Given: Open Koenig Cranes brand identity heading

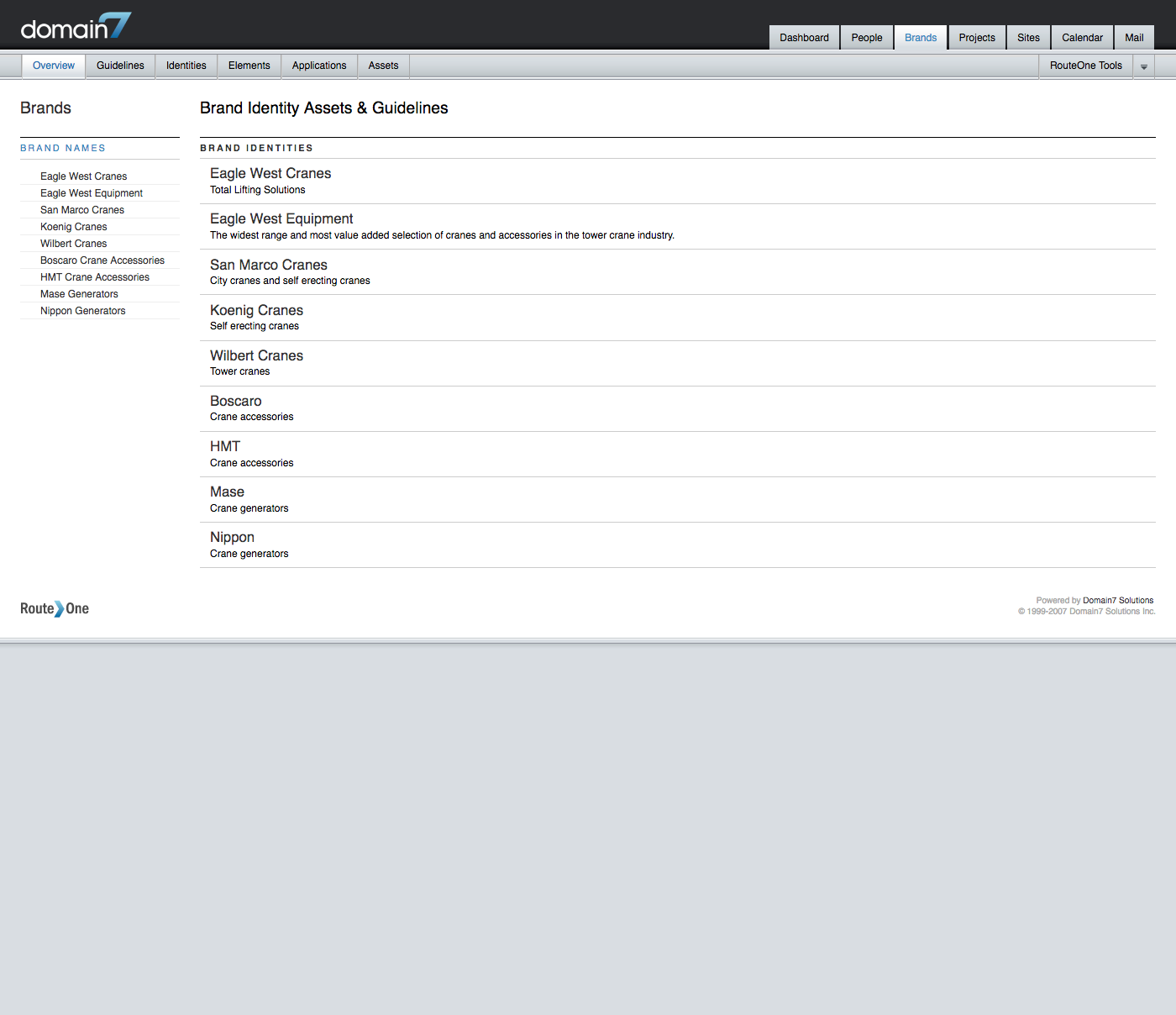Looking at the screenshot, I should (256, 310).
